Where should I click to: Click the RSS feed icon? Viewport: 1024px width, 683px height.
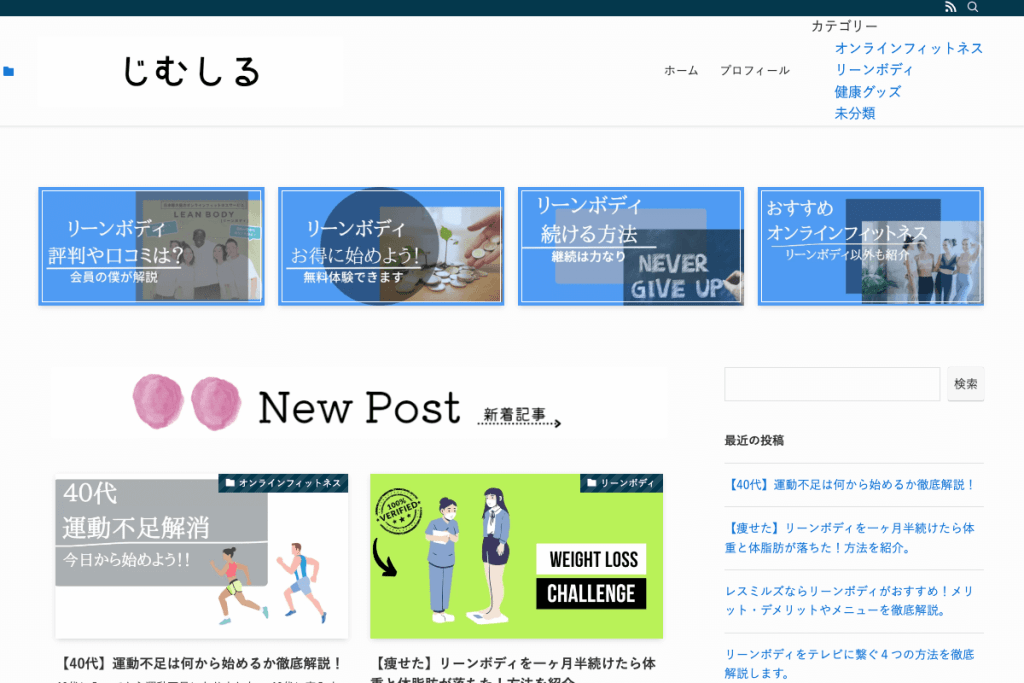950,7
